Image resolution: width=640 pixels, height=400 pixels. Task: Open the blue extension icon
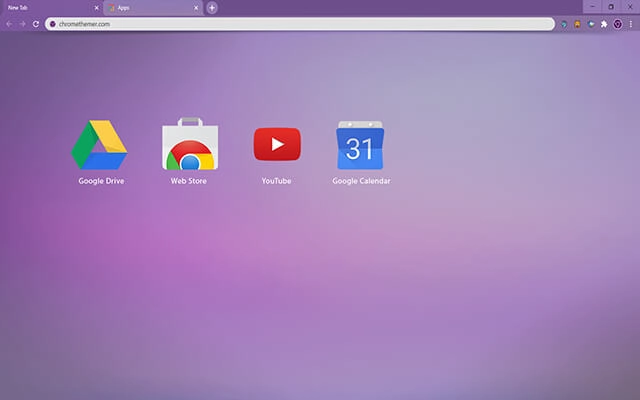[591, 24]
